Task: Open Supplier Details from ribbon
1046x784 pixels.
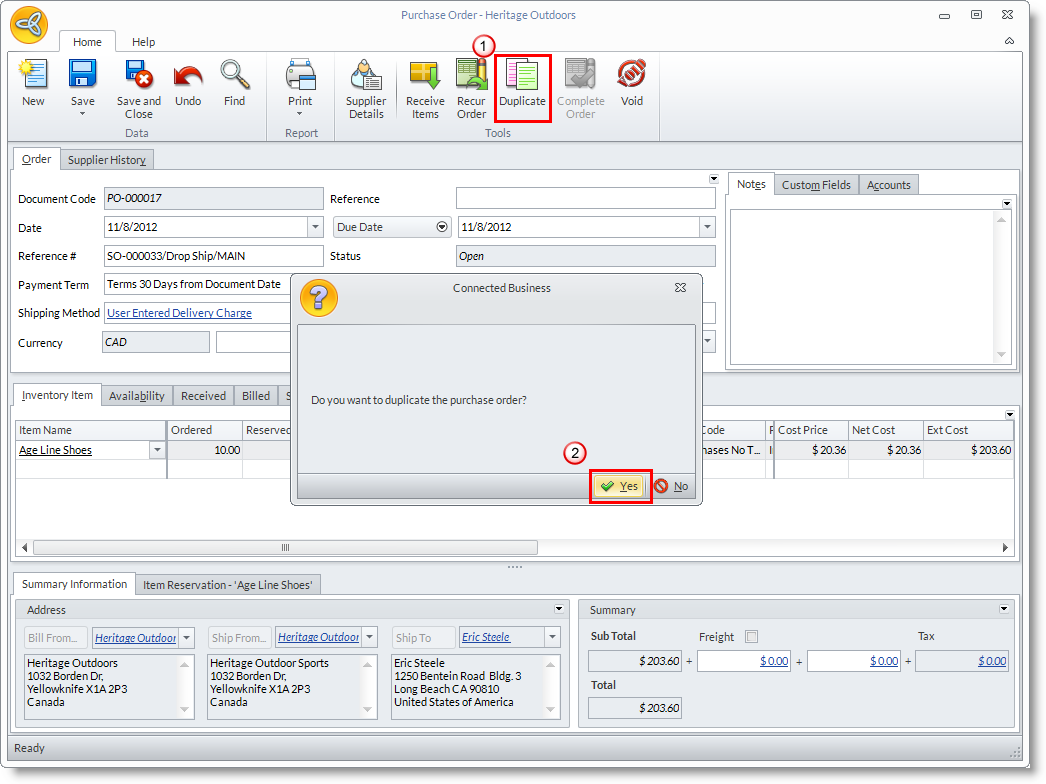Action: 366,88
